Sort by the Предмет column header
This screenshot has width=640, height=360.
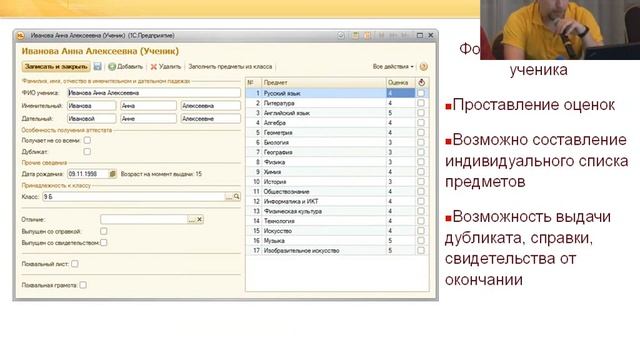tap(324, 82)
